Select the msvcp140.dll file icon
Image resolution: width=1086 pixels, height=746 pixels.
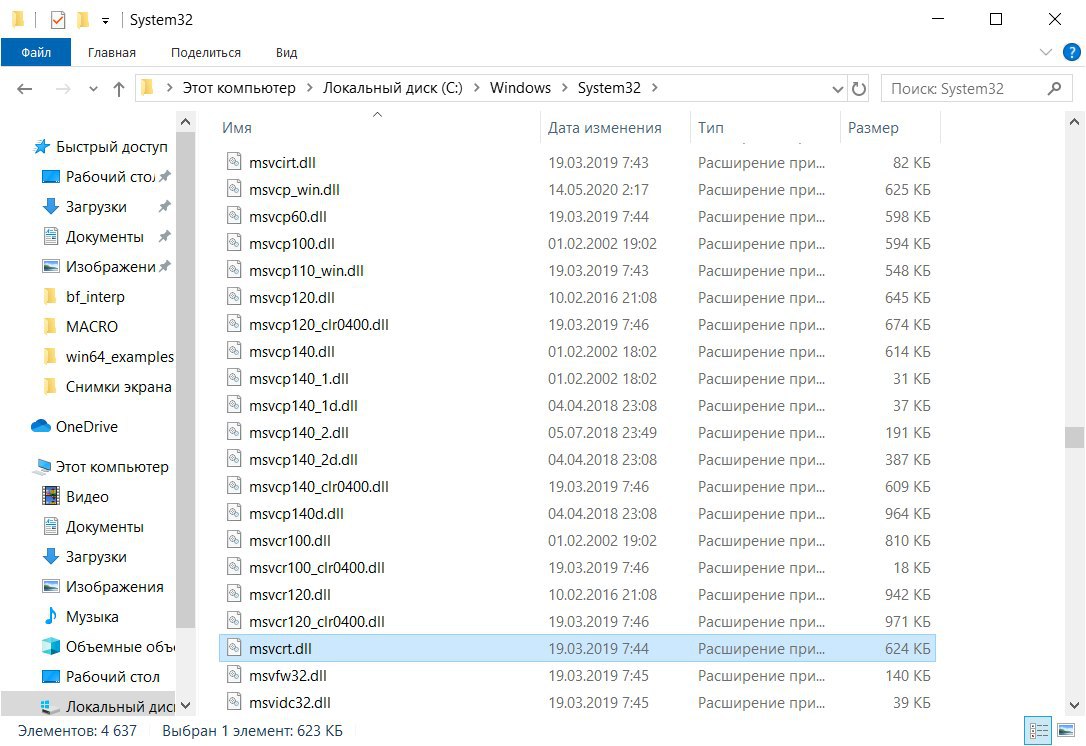click(x=234, y=350)
